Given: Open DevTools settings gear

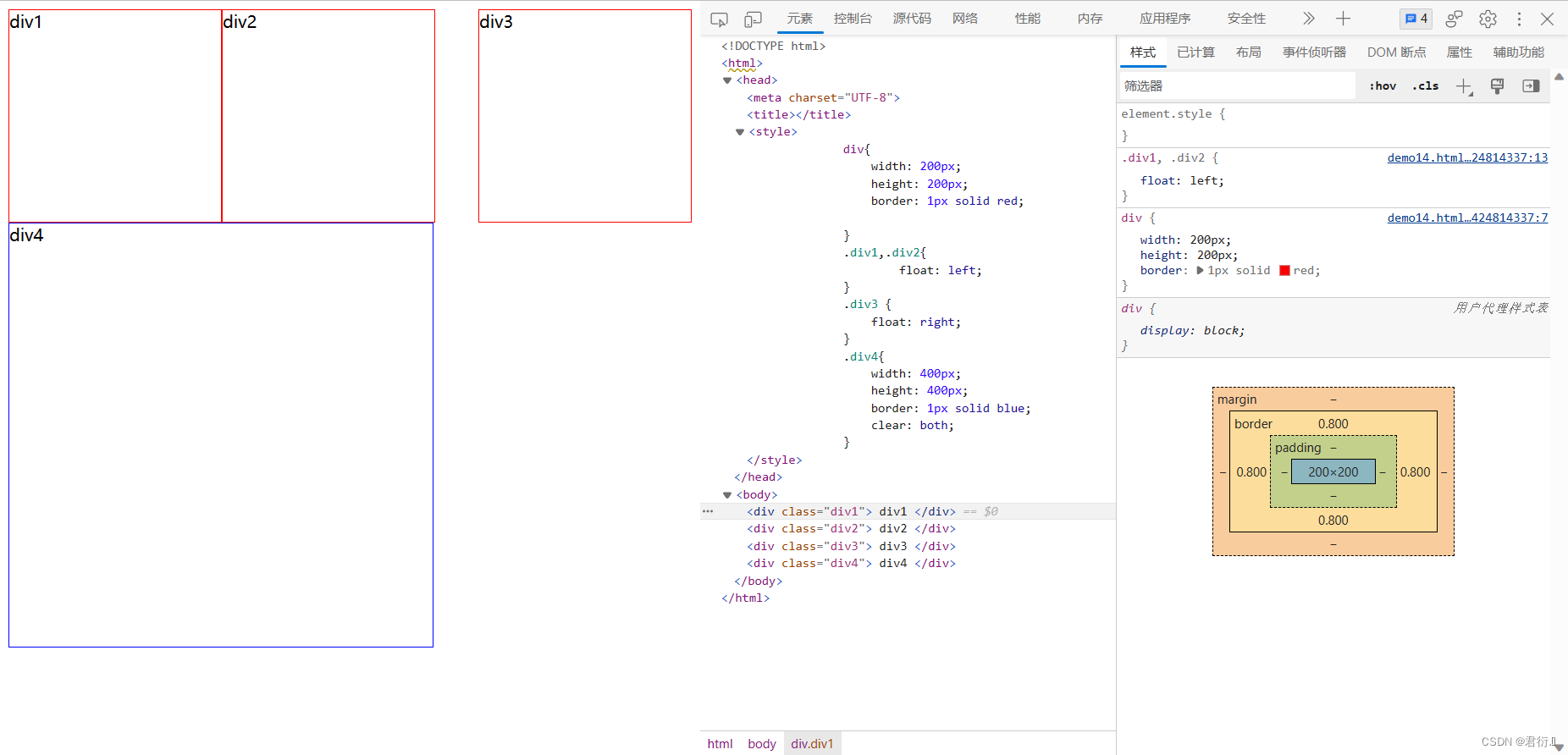Looking at the screenshot, I should point(1488,19).
